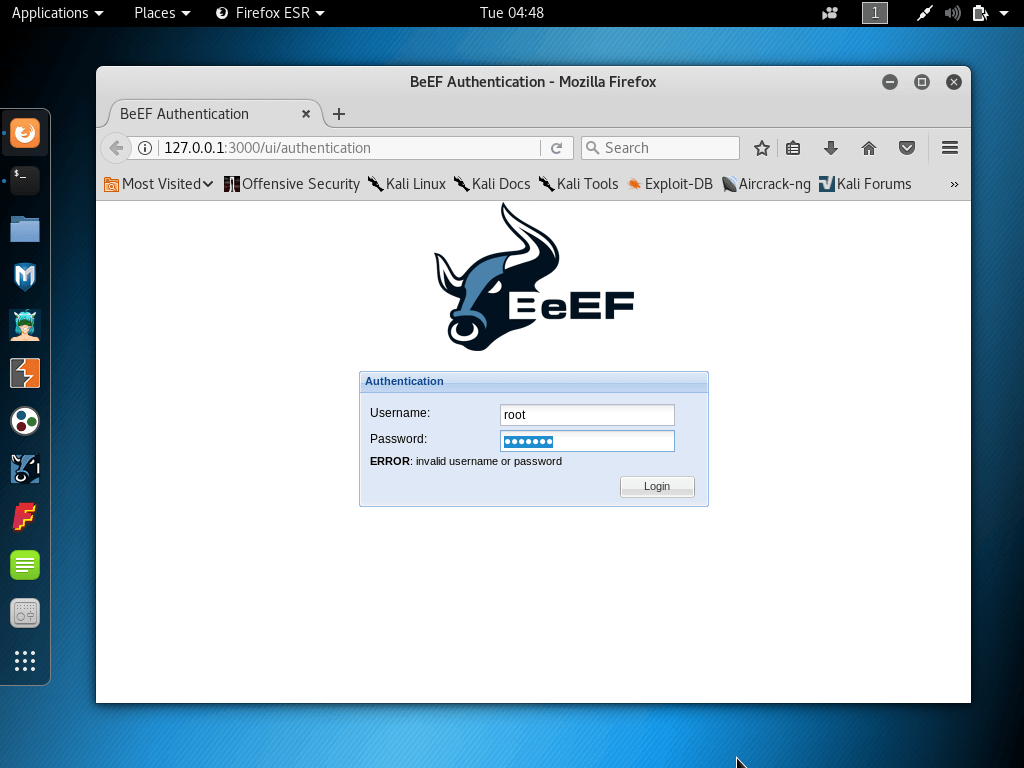Open the Downloads arrow icon
1024x768 pixels.
(x=831, y=148)
